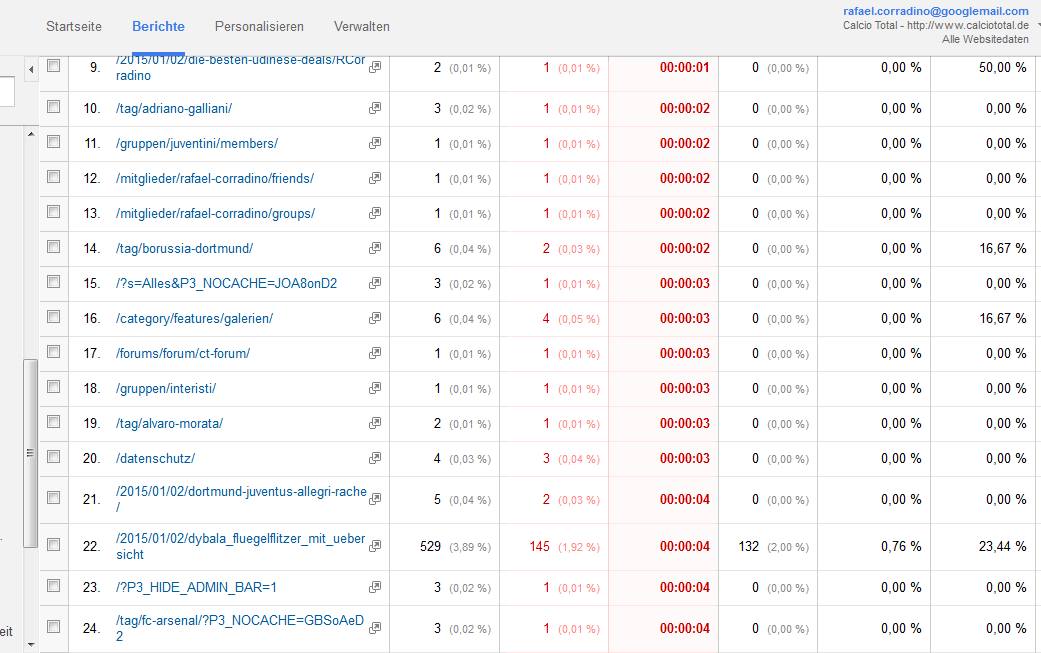The image size is (1041, 653).
Task: Collapse the left sidebar with arrow
Action: coord(31,69)
